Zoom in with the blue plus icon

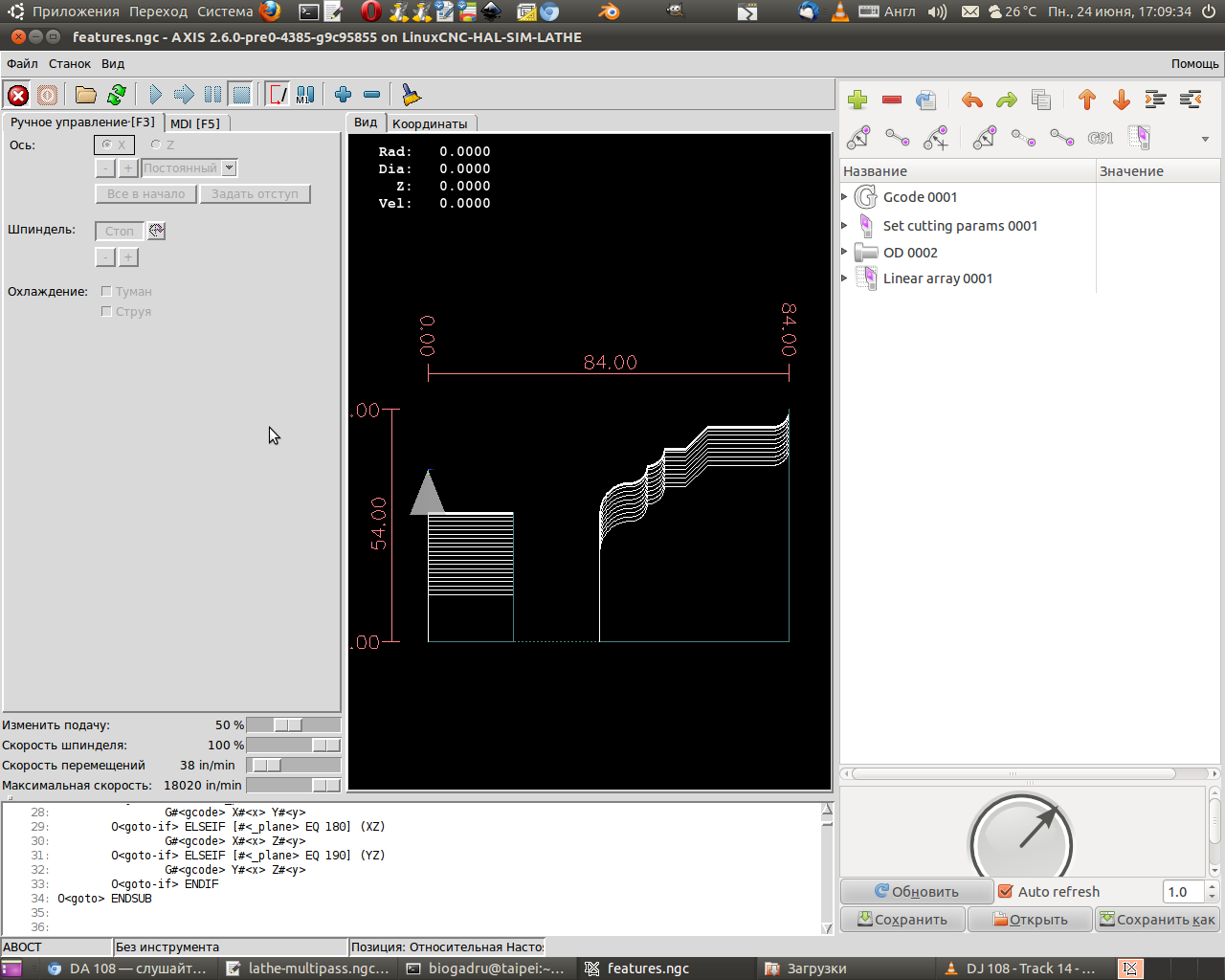coord(343,95)
